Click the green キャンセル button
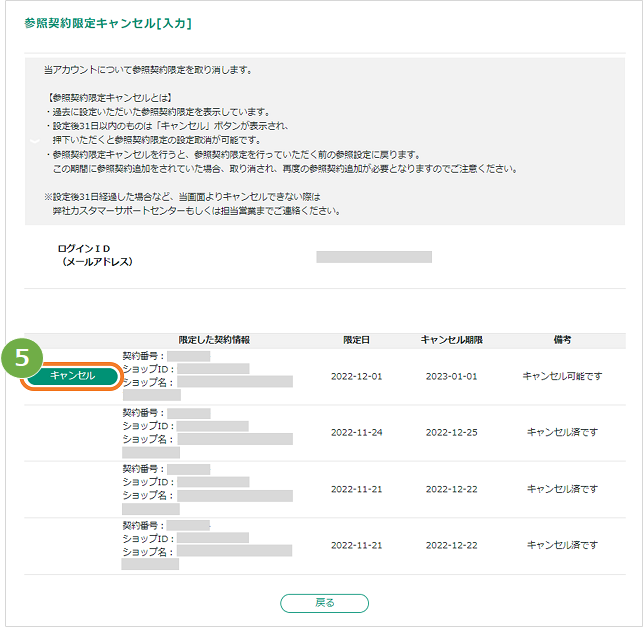 (x=72, y=376)
